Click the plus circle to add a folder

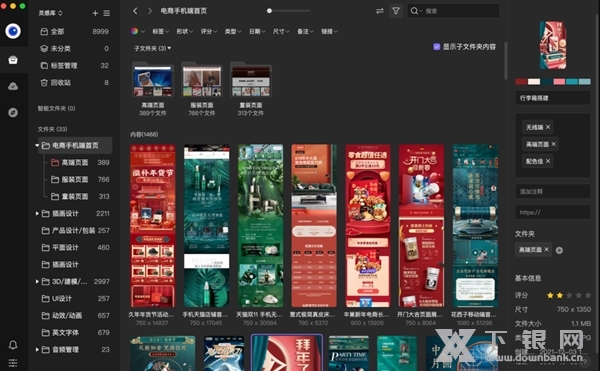coord(559,251)
